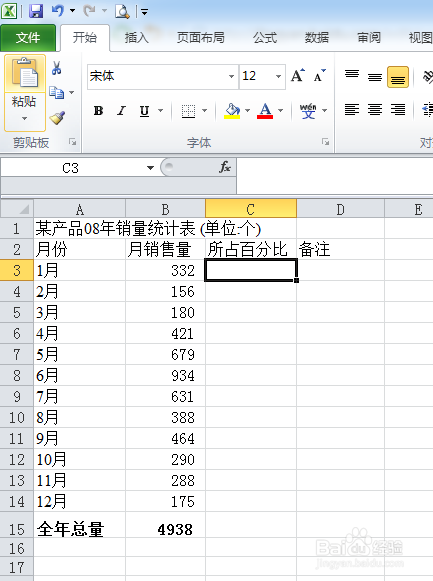The height and width of the screenshot is (581, 433).
Task: Select column A header
Action: click(x=80, y=209)
